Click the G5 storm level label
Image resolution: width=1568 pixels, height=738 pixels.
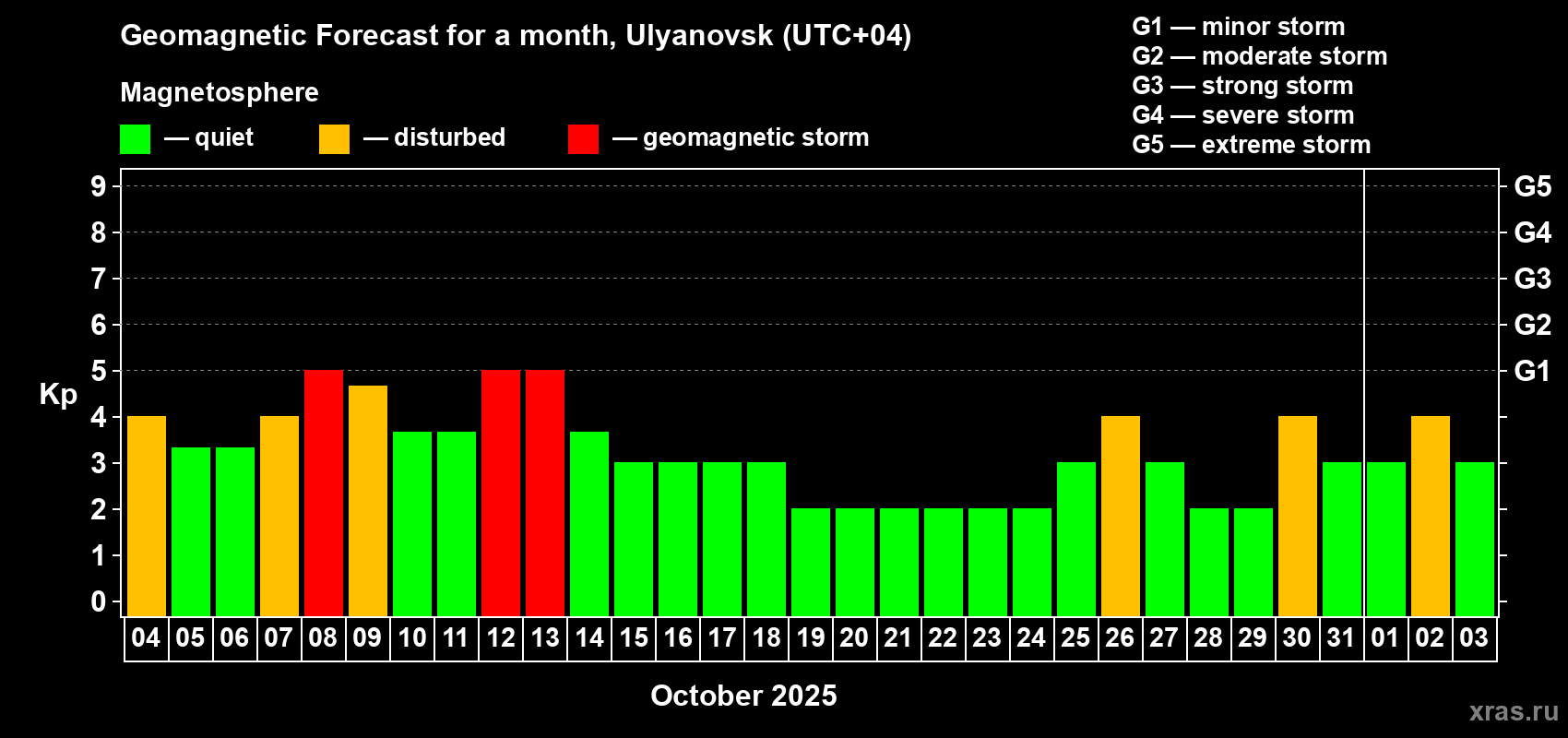pyautogui.click(x=1532, y=186)
